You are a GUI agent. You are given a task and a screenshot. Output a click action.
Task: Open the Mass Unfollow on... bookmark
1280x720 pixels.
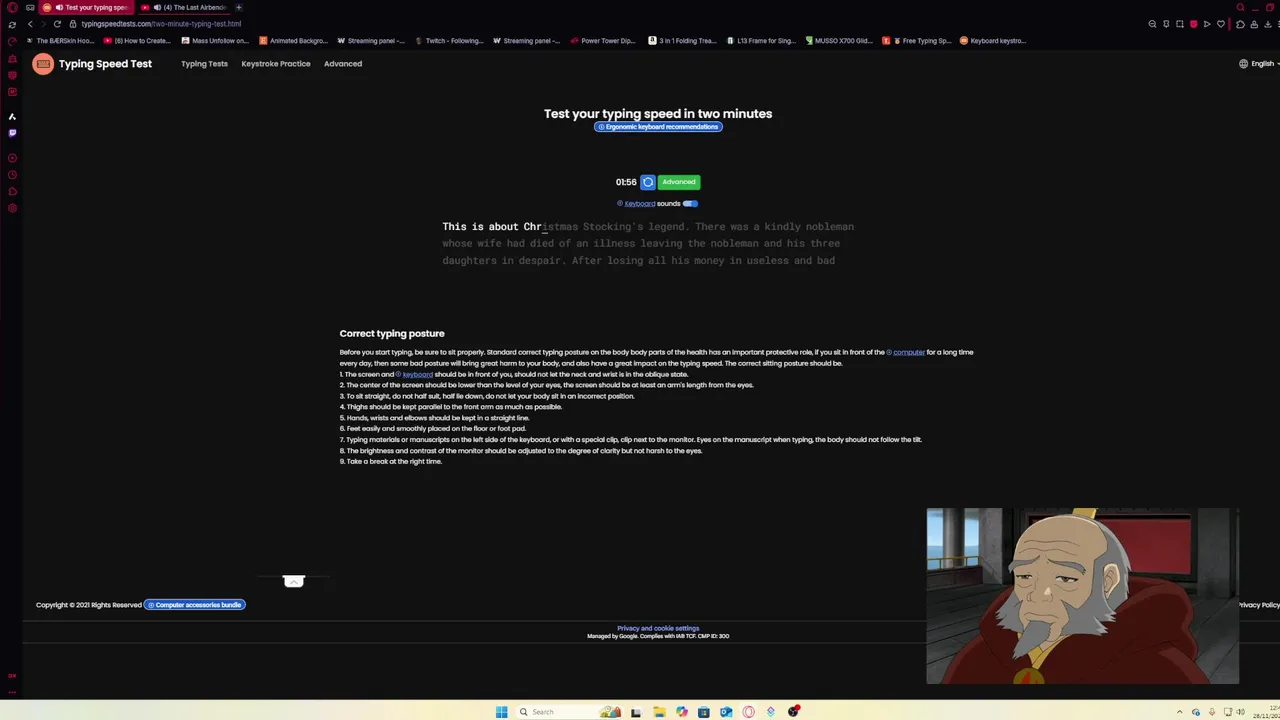pos(215,41)
